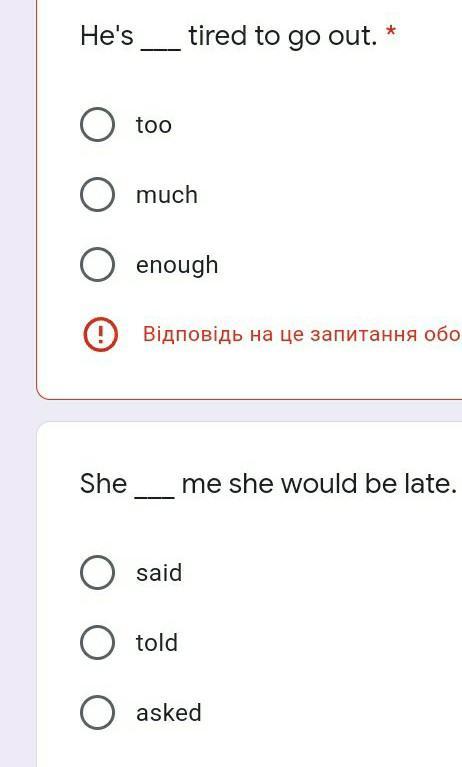Click the red exclamation error icon
The width and height of the screenshot is (462, 767).
point(100,335)
